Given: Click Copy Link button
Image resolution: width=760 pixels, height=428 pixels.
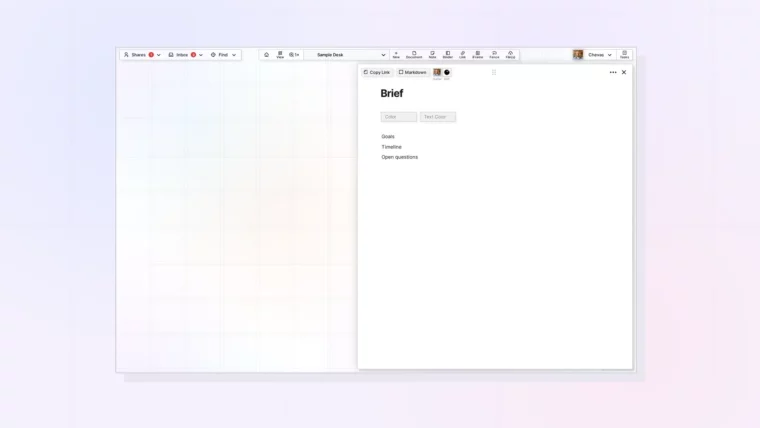Looking at the screenshot, I should click(x=377, y=72).
